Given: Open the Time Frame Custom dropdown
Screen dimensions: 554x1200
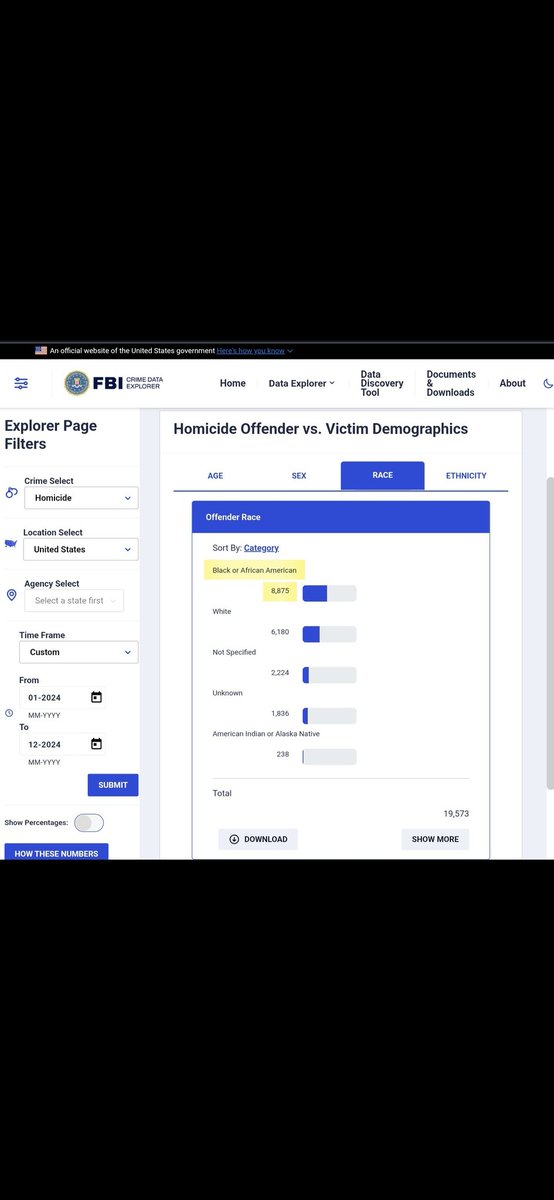Looking at the screenshot, I should pos(79,652).
